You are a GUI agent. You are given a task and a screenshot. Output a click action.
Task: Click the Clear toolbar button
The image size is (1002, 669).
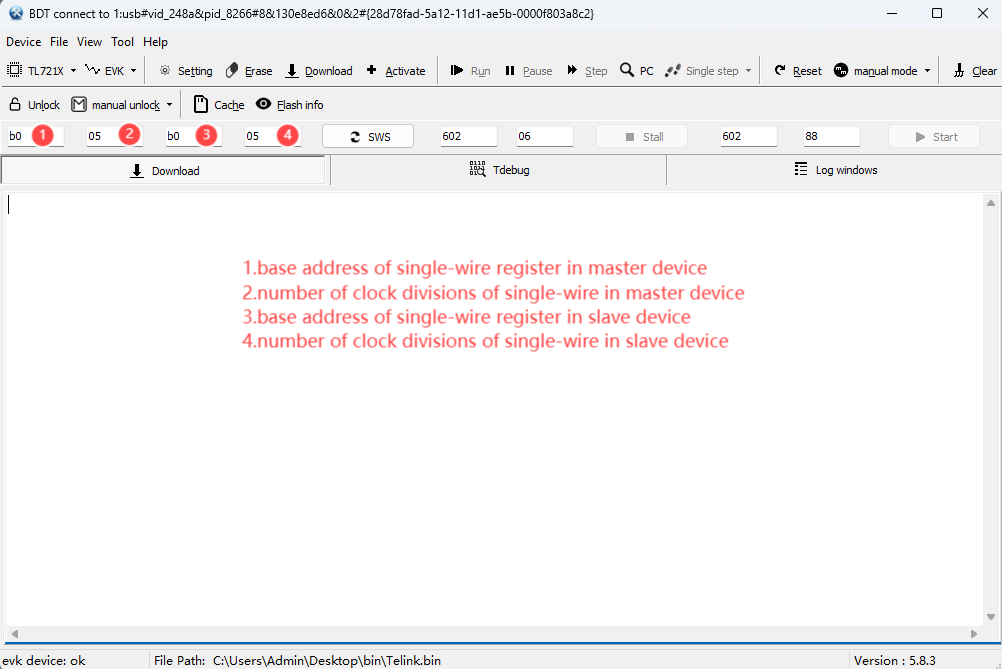[975, 70]
